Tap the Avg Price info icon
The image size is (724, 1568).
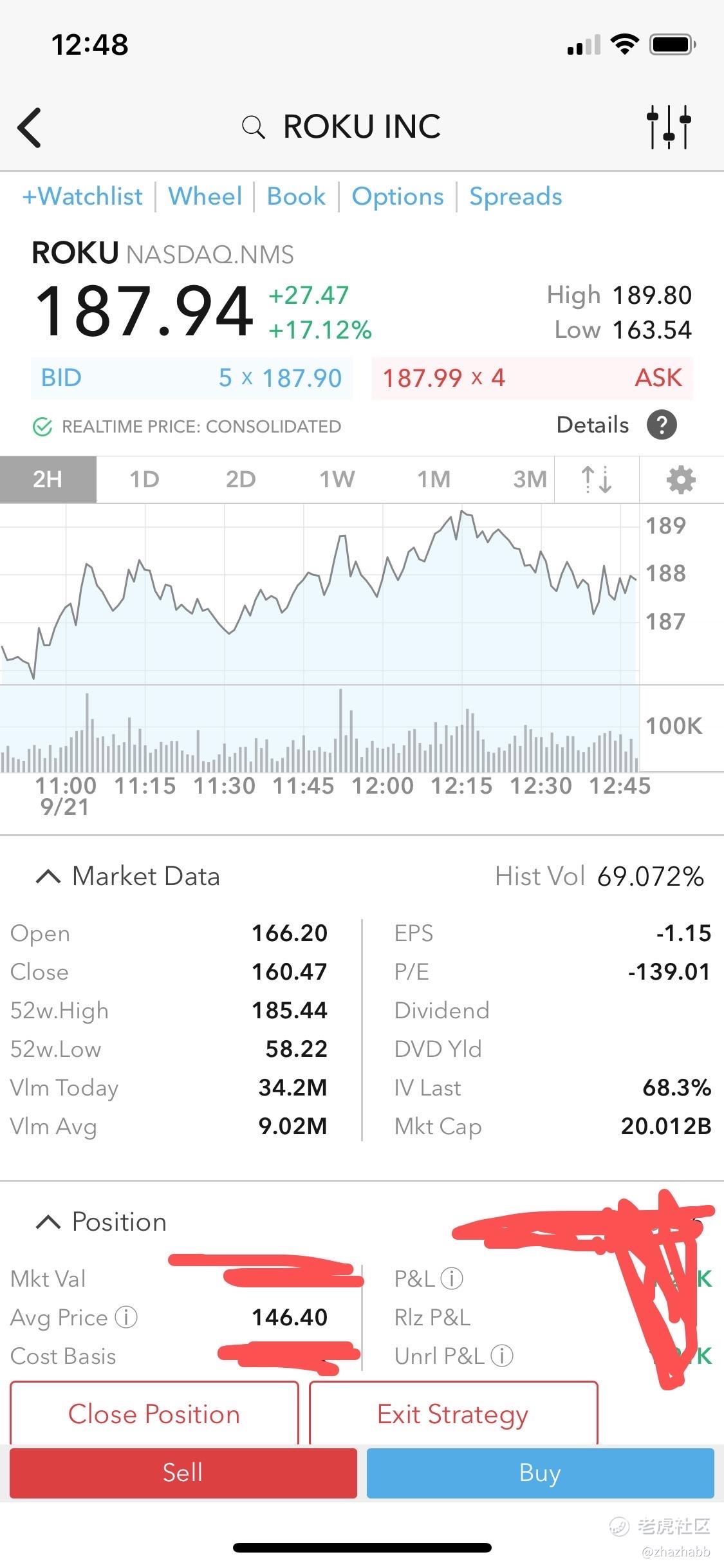coord(126,1318)
